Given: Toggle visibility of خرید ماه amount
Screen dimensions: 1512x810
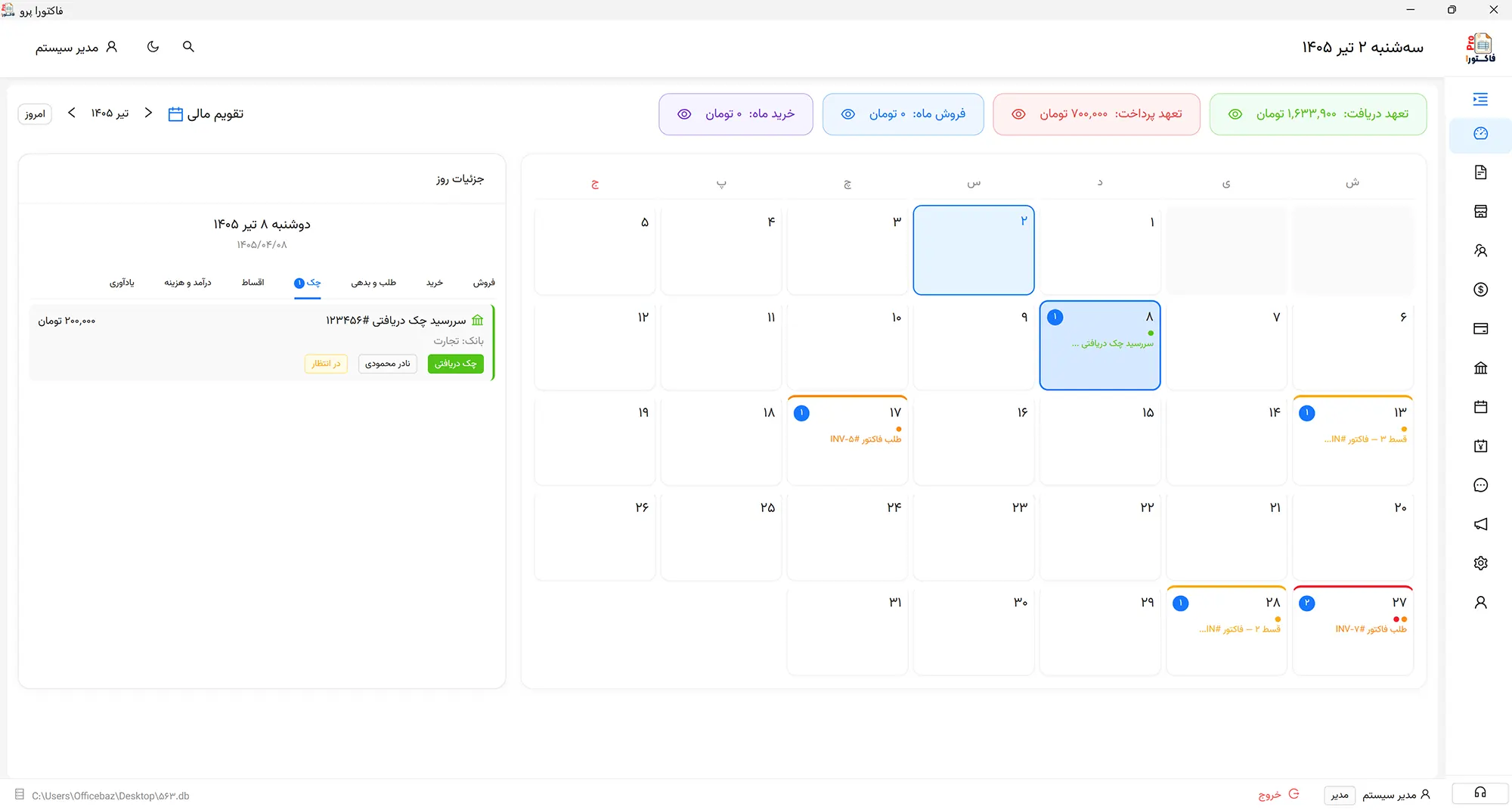Looking at the screenshot, I should point(684,114).
